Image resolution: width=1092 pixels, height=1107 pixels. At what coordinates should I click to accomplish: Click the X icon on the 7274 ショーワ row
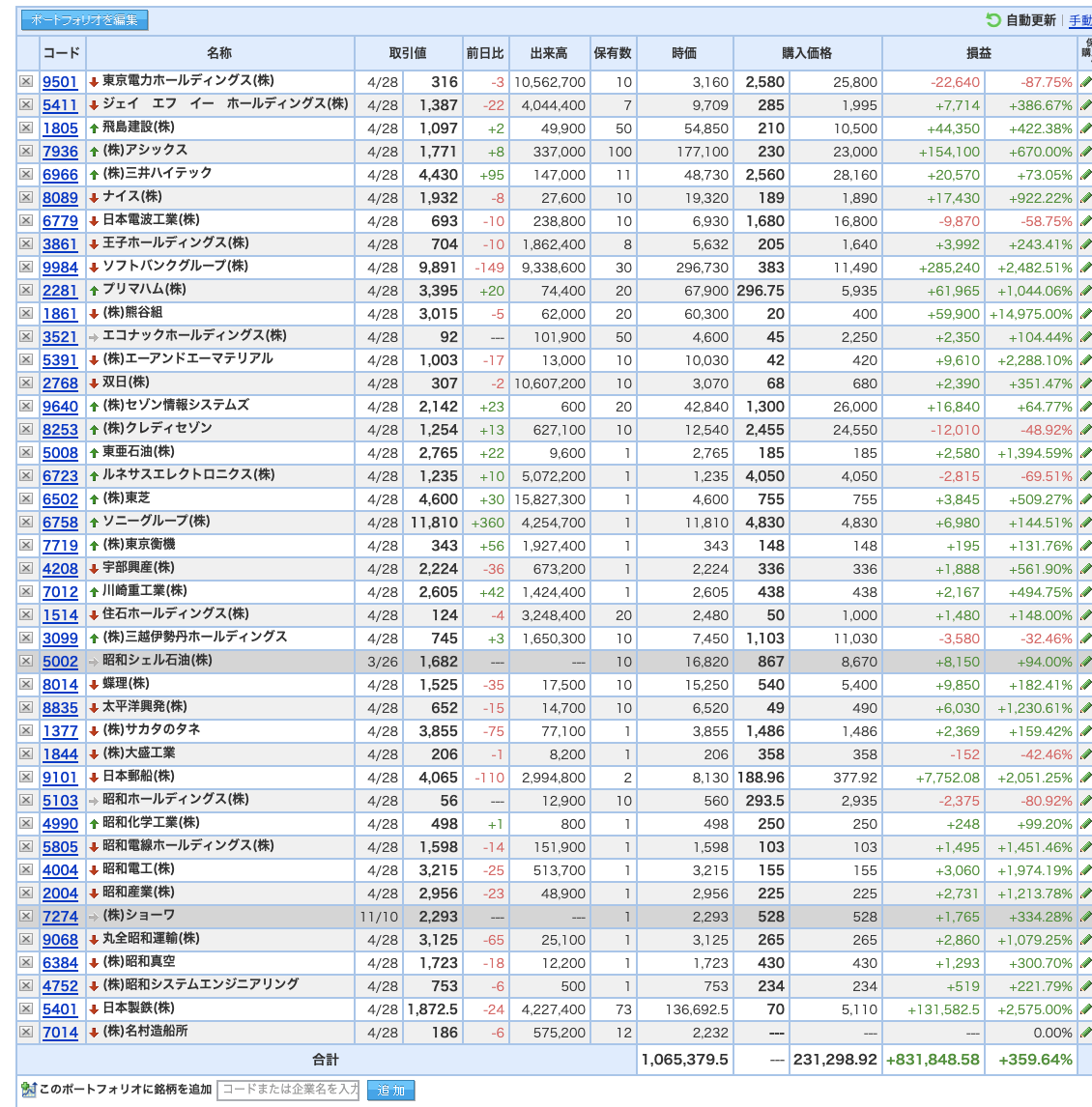click(26, 917)
